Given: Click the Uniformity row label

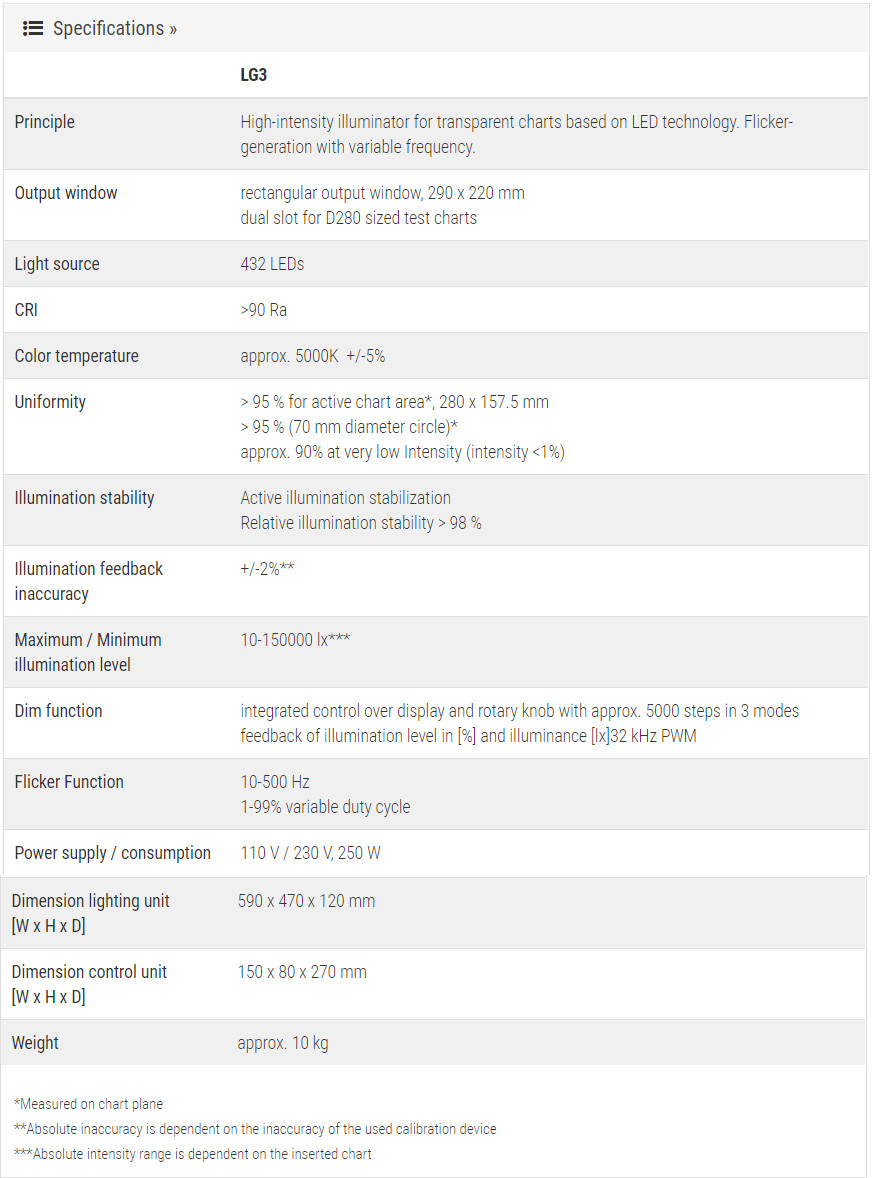Looking at the screenshot, I should click(50, 402).
